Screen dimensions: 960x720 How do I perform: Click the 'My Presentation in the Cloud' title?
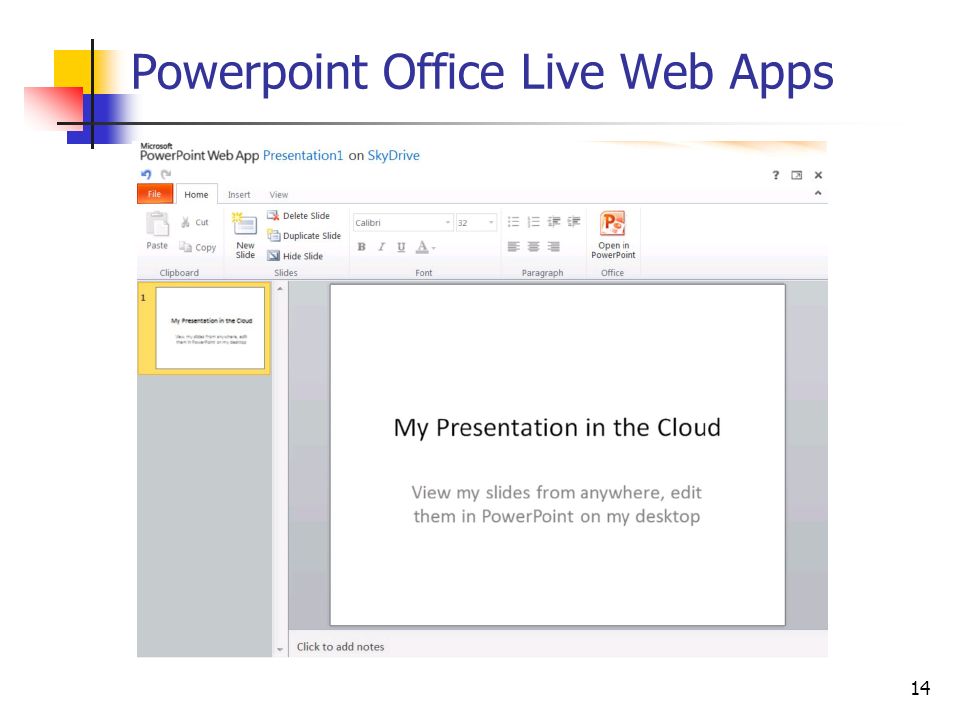[x=557, y=428]
